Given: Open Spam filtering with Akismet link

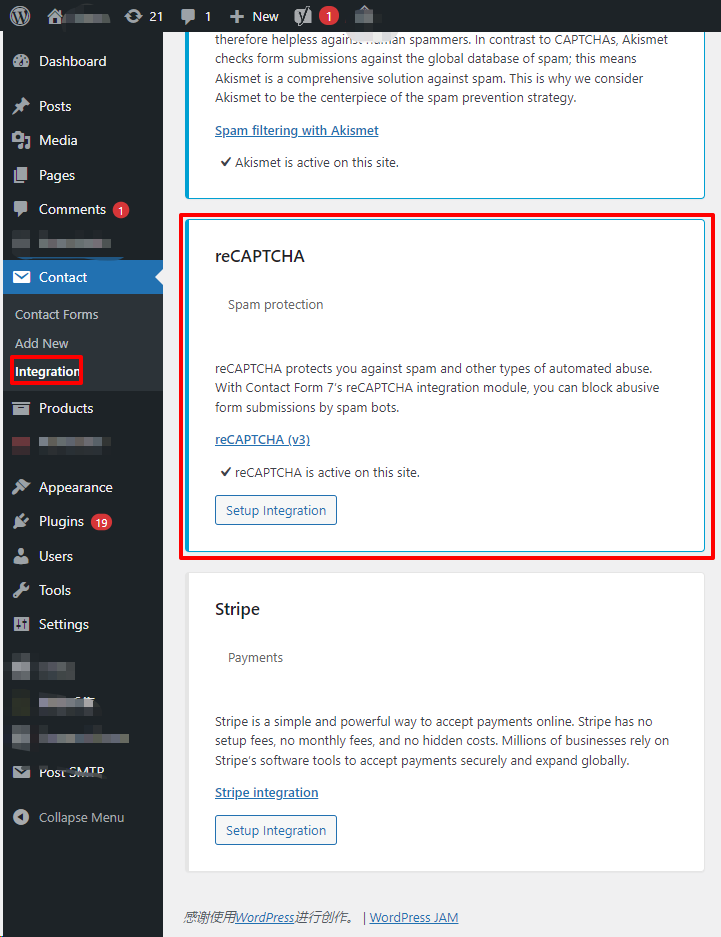Looking at the screenshot, I should tap(296, 130).
